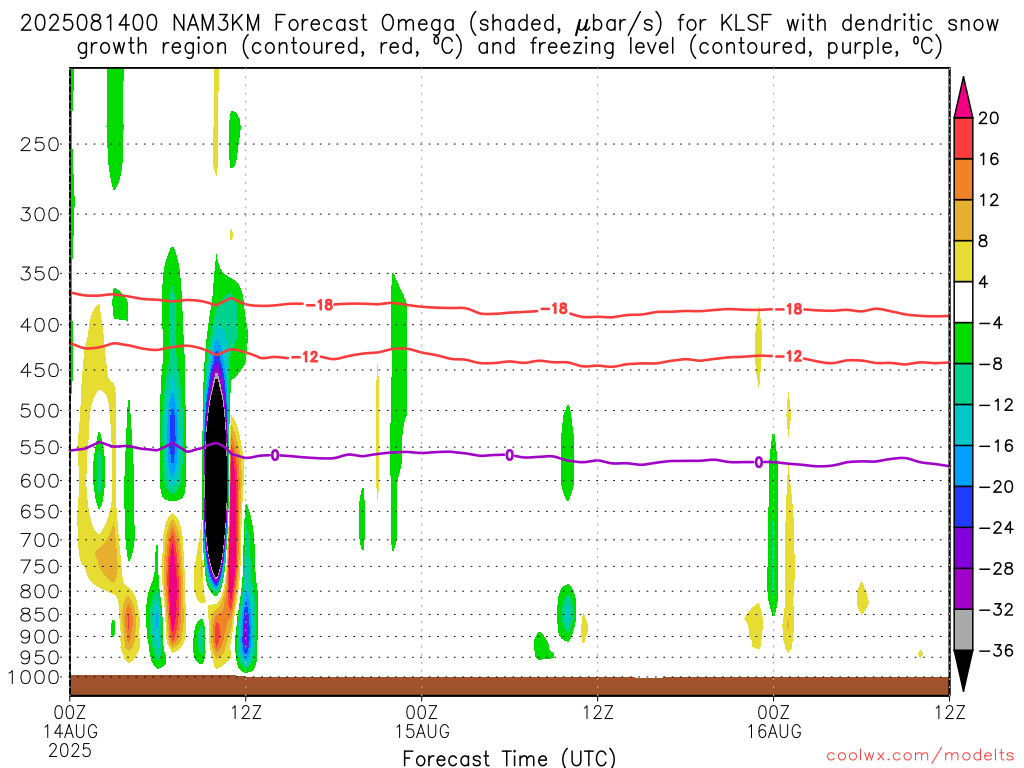Click the white -4 to 4 colorbar segment
Screen dimensions: 1024x768
coord(963,302)
